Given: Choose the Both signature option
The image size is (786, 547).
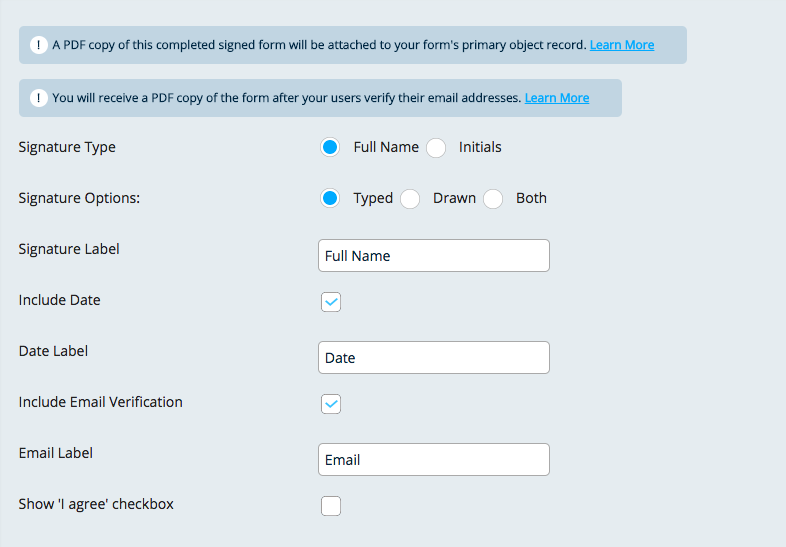Looking at the screenshot, I should (x=493, y=199).
